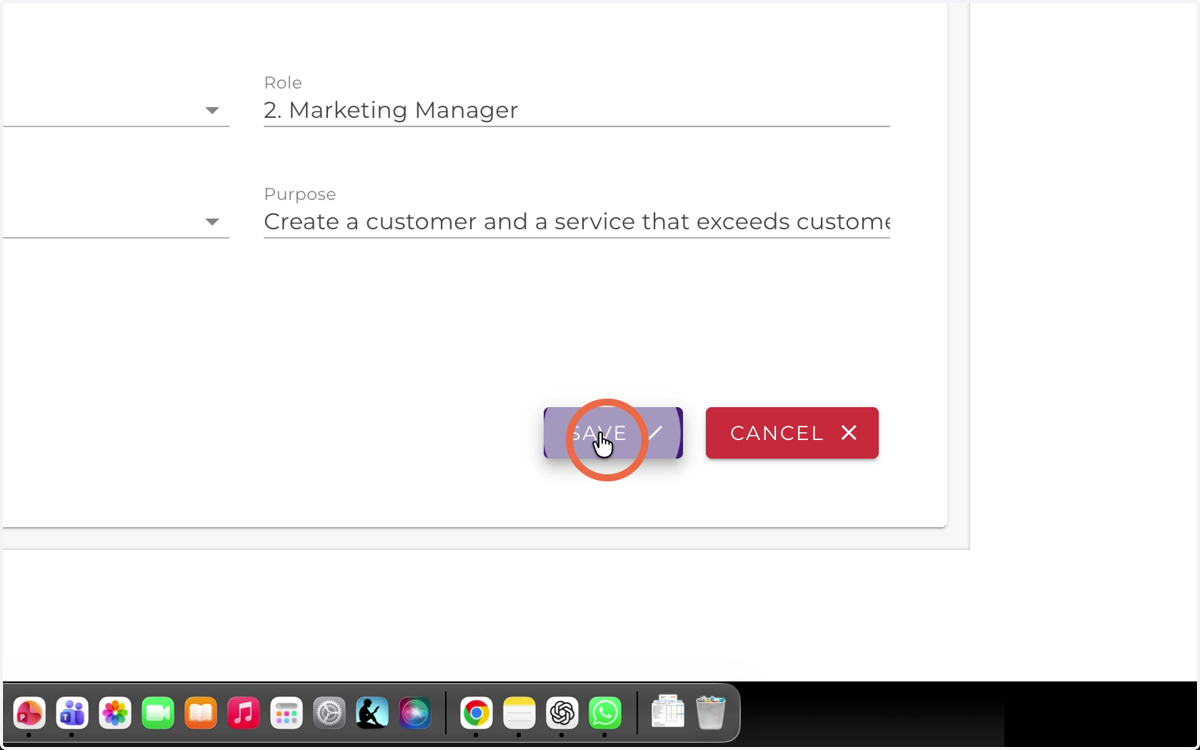Switch to Google Chrome in dock
The height and width of the screenshot is (750, 1200).
(x=476, y=713)
